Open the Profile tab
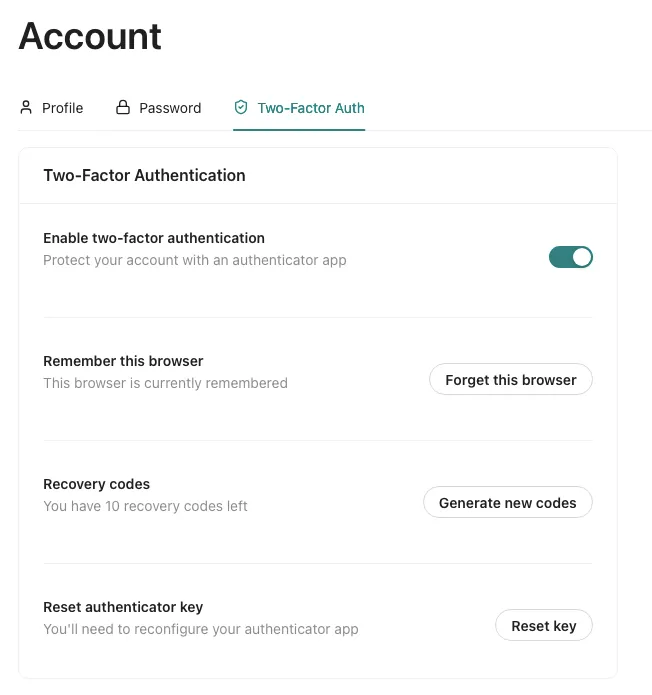The image size is (652, 695). (62, 108)
